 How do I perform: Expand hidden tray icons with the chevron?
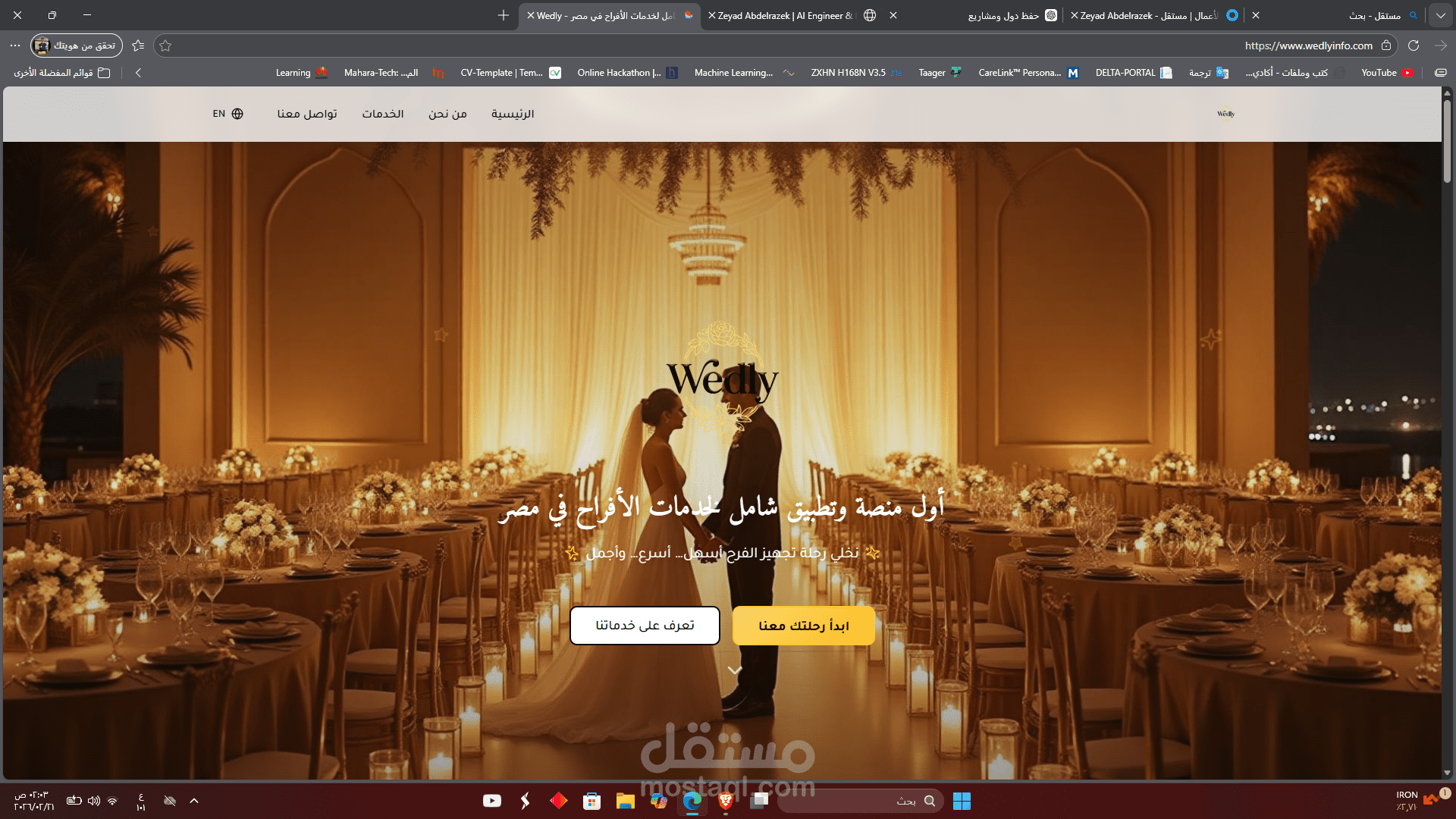(x=194, y=801)
